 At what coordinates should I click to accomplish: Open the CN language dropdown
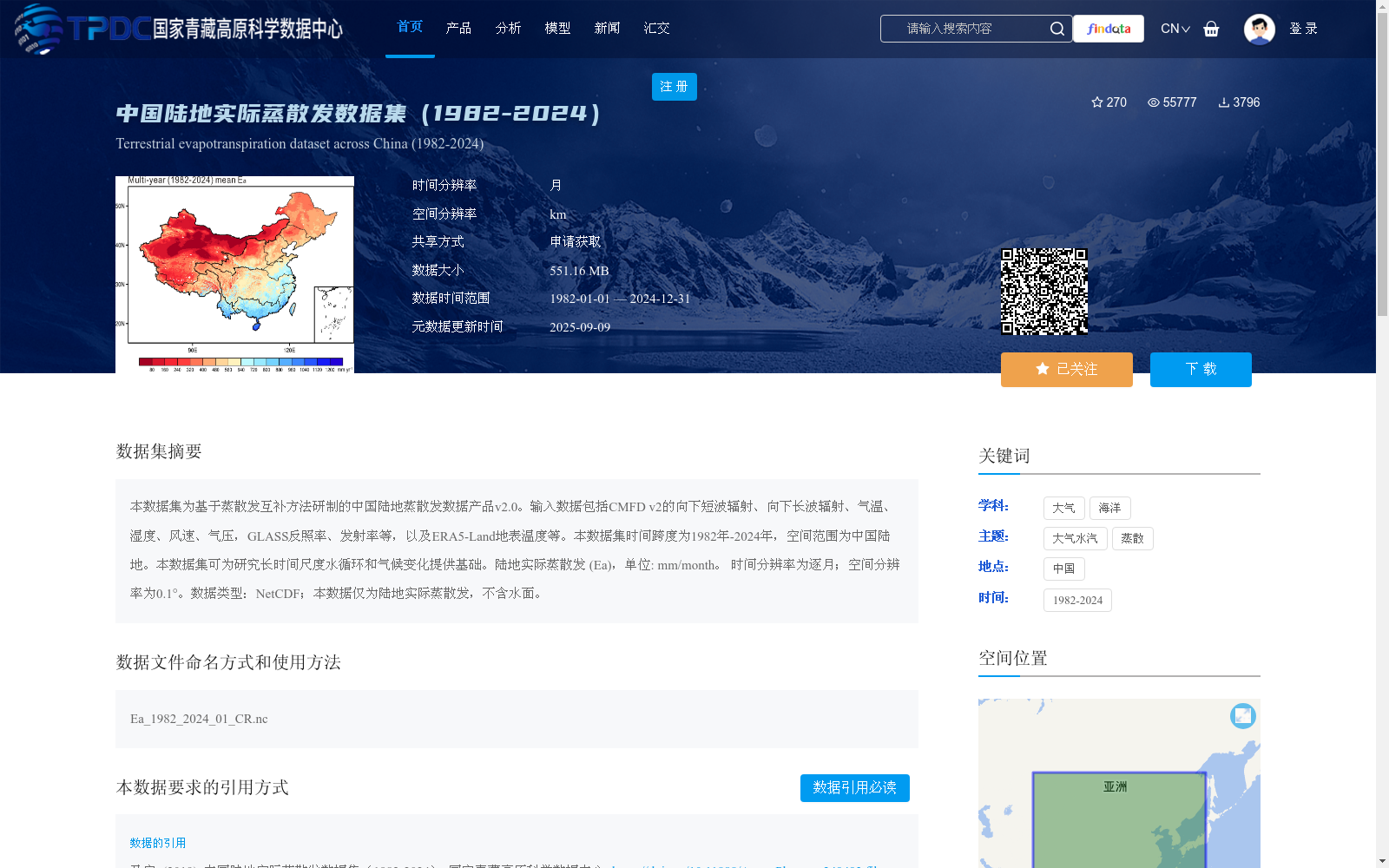1175,29
